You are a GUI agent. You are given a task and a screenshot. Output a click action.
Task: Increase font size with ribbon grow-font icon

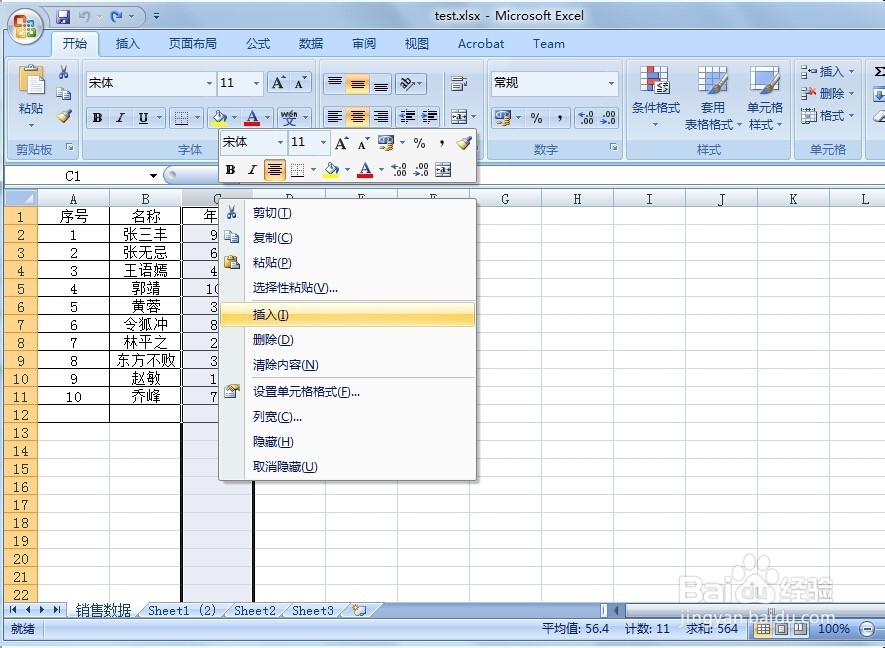[278, 84]
